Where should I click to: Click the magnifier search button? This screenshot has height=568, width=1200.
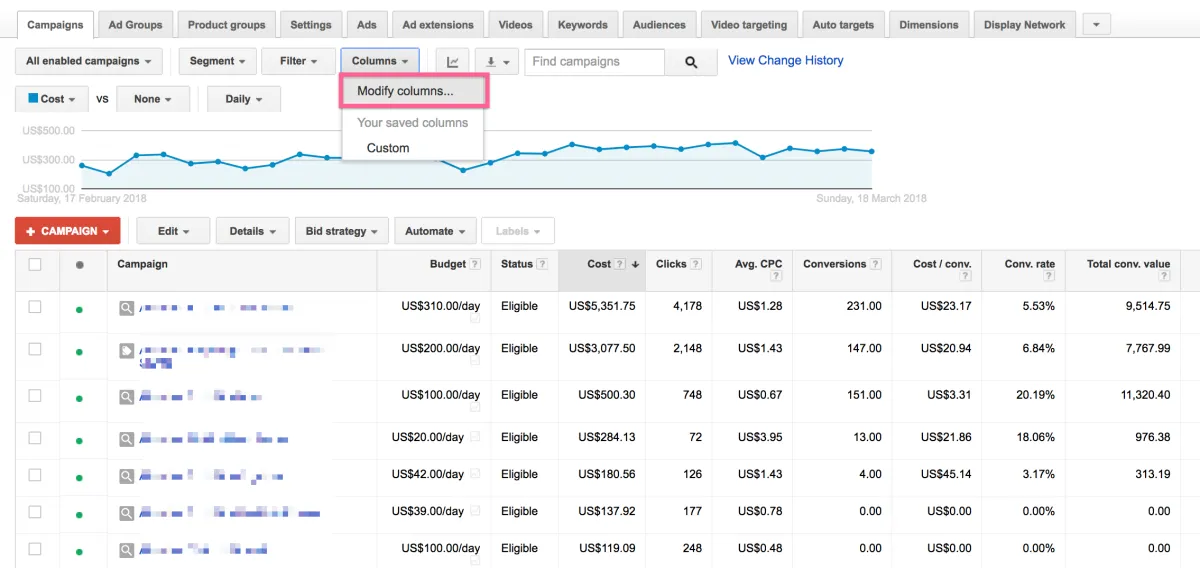coord(691,62)
